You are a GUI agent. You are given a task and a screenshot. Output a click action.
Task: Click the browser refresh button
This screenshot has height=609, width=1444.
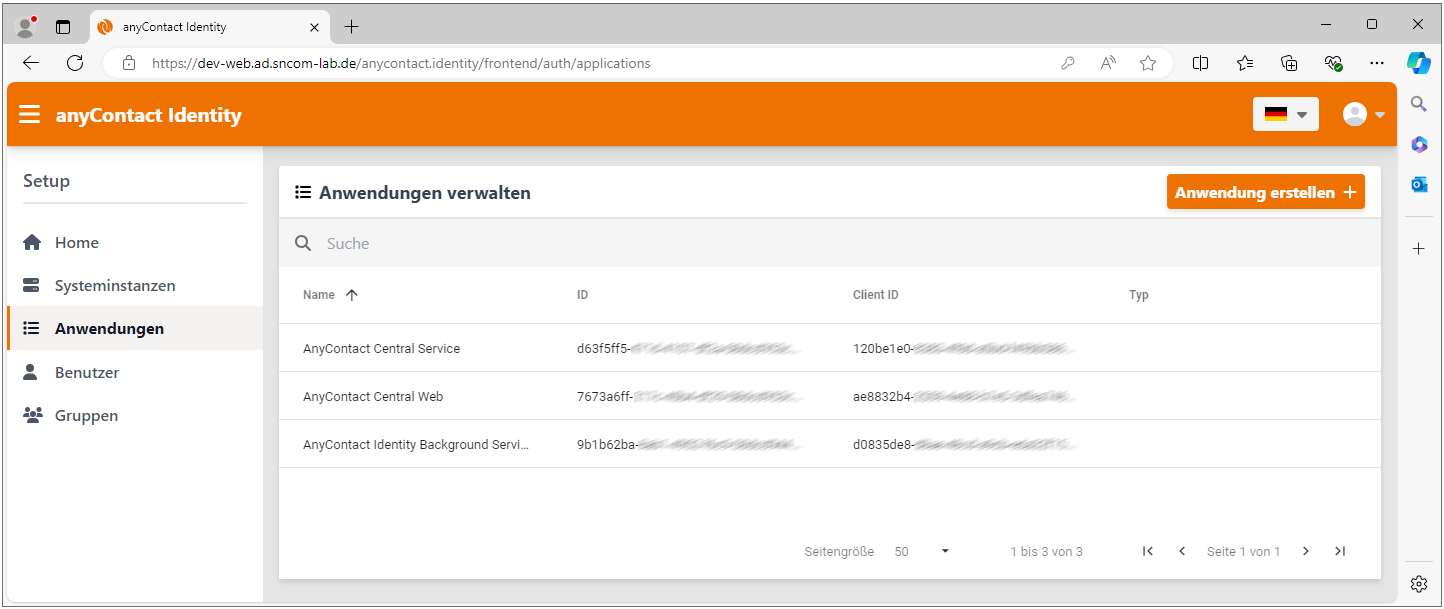(x=75, y=63)
